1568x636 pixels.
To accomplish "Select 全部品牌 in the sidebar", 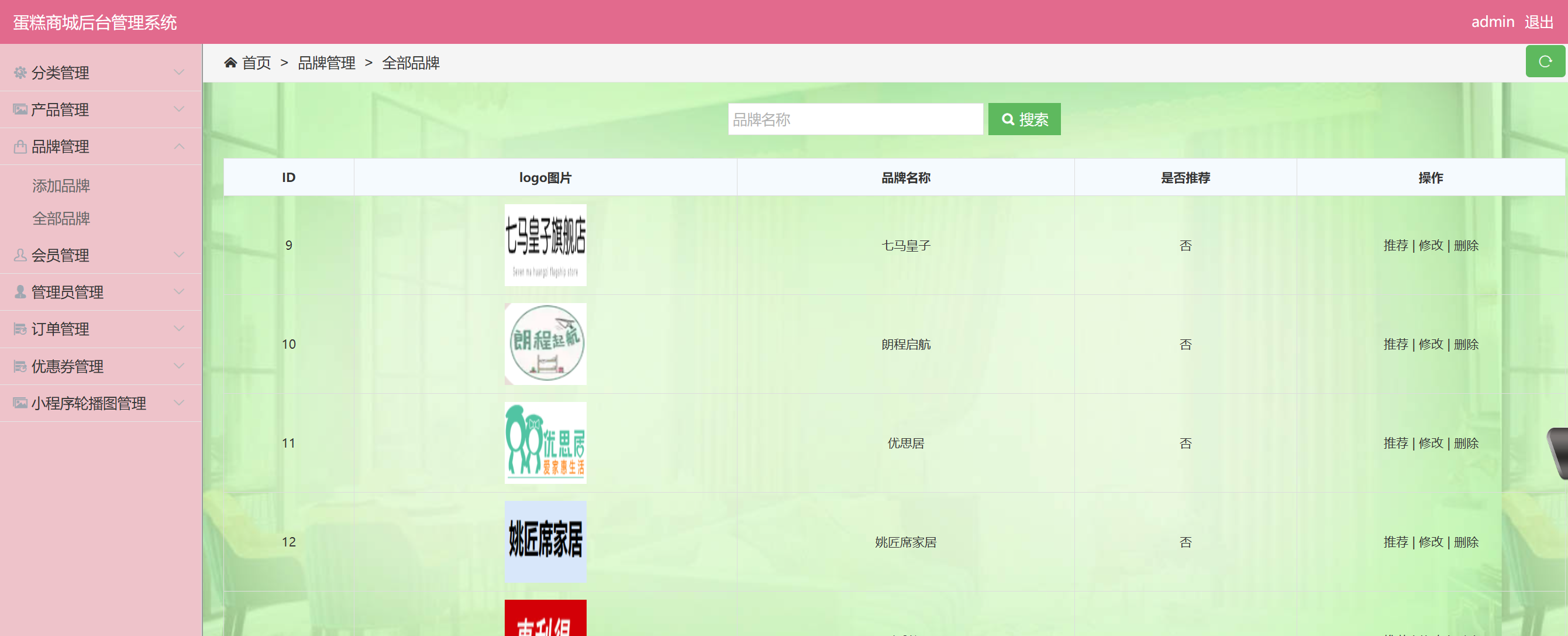I will click(x=61, y=218).
